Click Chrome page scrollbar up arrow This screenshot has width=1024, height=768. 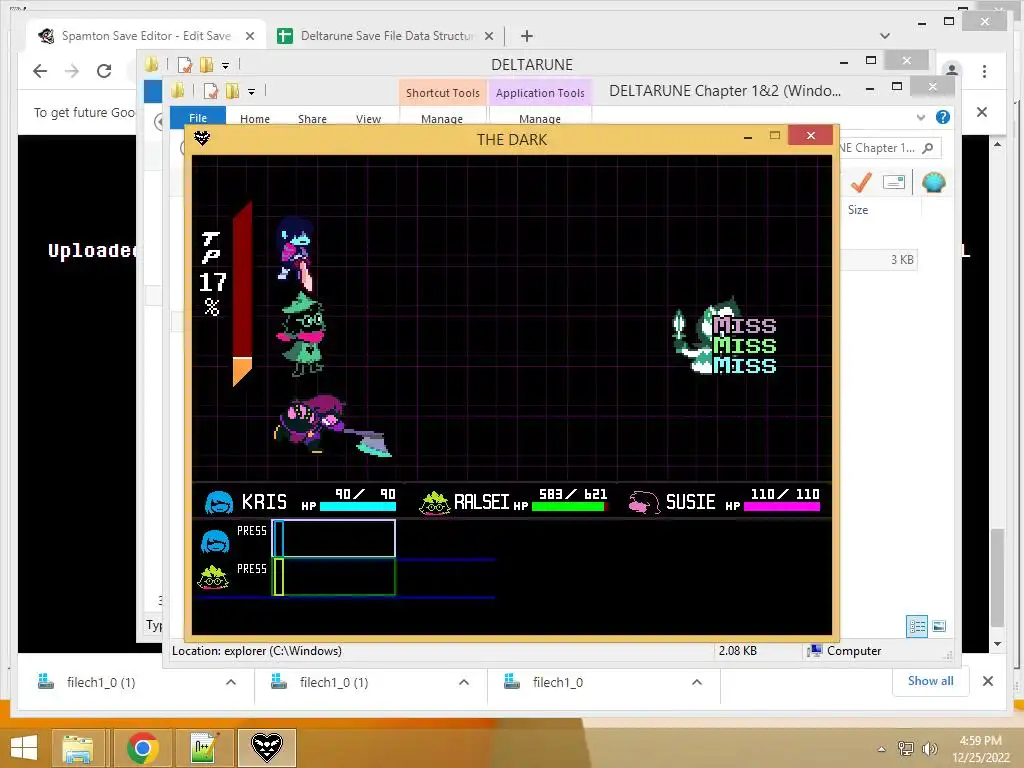[x=997, y=144]
